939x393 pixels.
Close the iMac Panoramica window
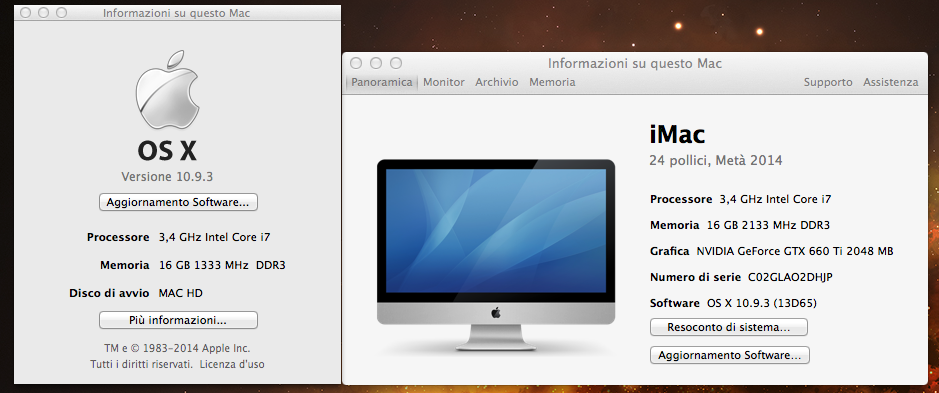[x=356, y=63]
